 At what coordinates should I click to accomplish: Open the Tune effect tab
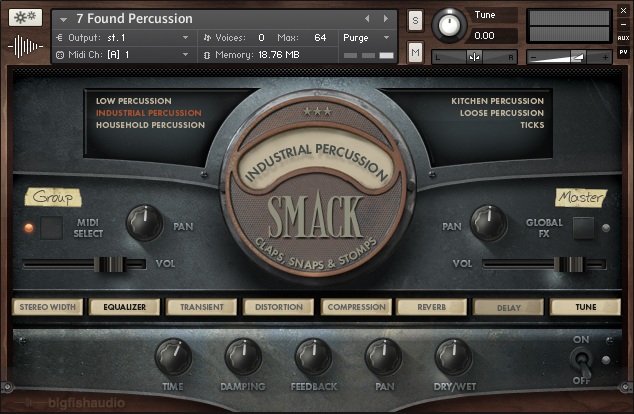coord(585,307)
